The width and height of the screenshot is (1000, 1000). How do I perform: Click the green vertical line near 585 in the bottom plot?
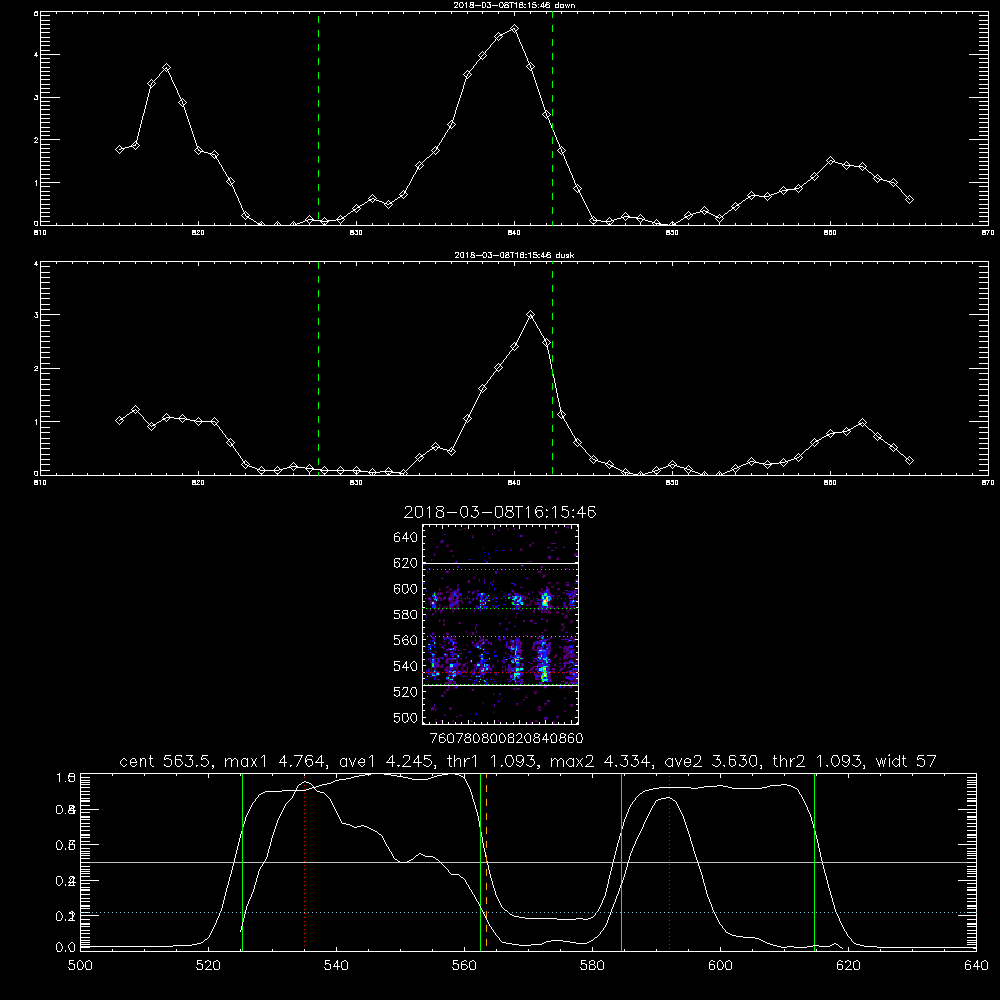click(621, 861)
